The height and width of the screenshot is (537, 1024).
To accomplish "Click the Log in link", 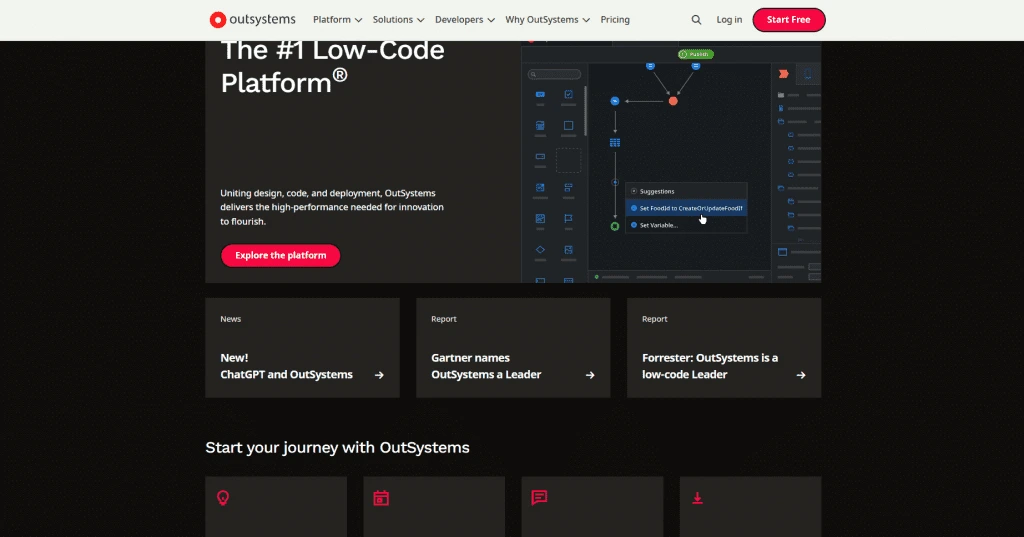I will tap(729, 20).
